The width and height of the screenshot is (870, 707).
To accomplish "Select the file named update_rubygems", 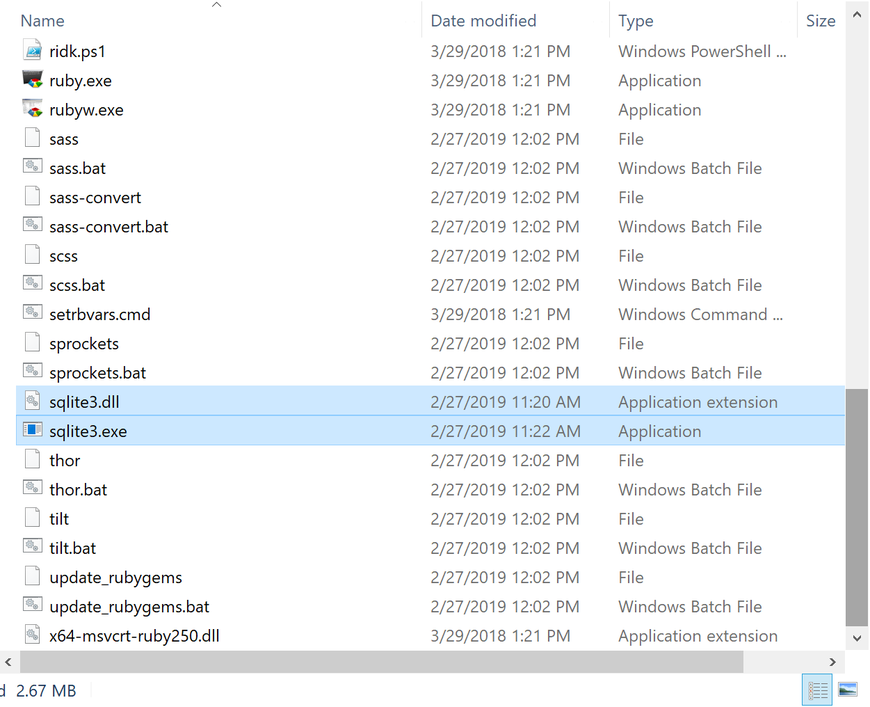I will point(115,577).
